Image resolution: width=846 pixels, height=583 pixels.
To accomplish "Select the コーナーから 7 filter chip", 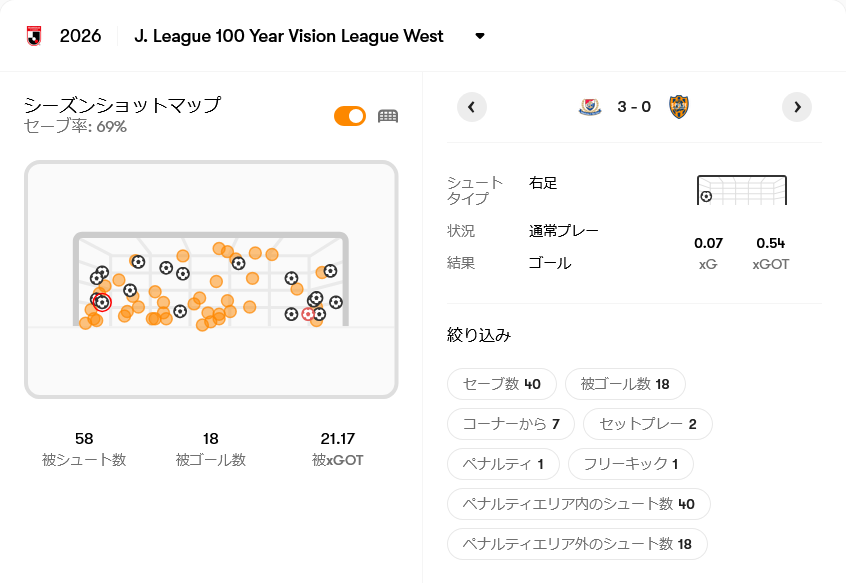I will tap(511, 424).
